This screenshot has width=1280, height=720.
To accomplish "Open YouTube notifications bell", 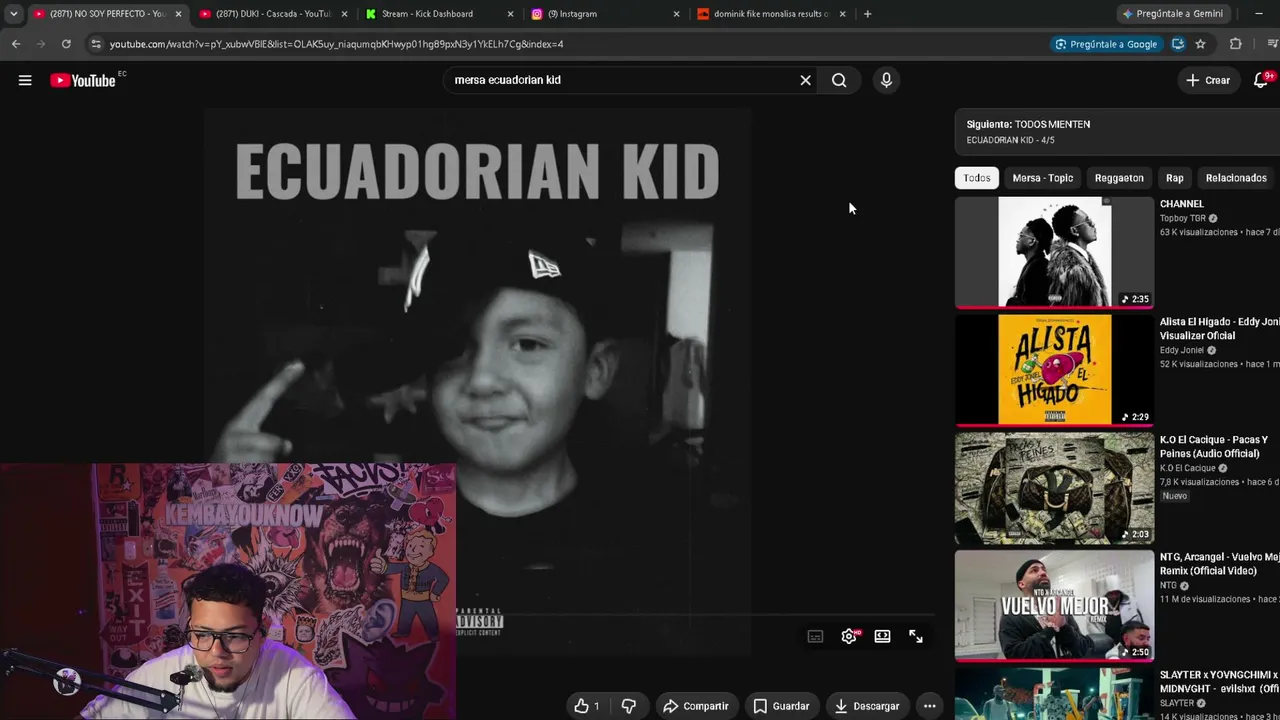I will point(1261,80).
